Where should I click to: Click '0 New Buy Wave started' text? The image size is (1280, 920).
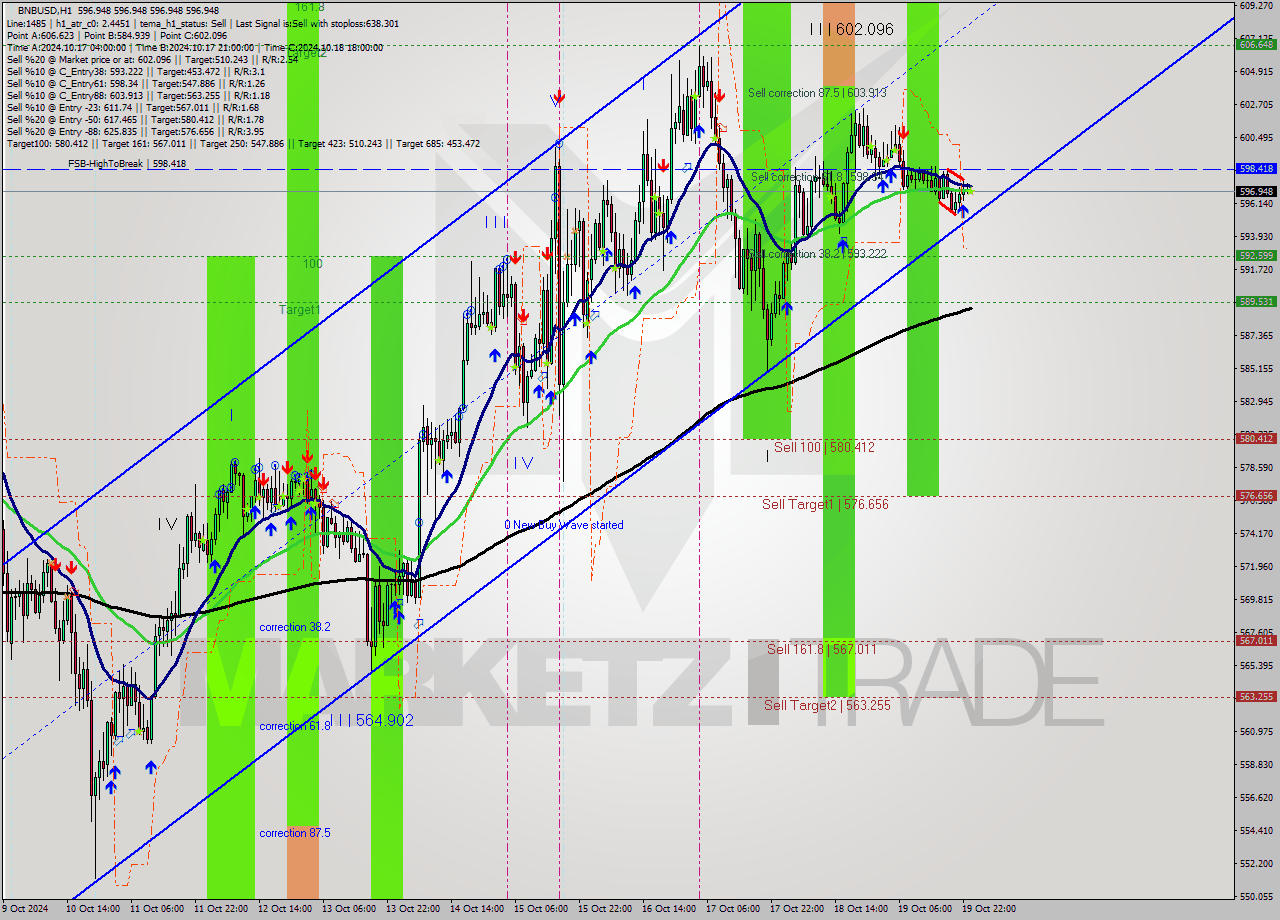(564, 525)
